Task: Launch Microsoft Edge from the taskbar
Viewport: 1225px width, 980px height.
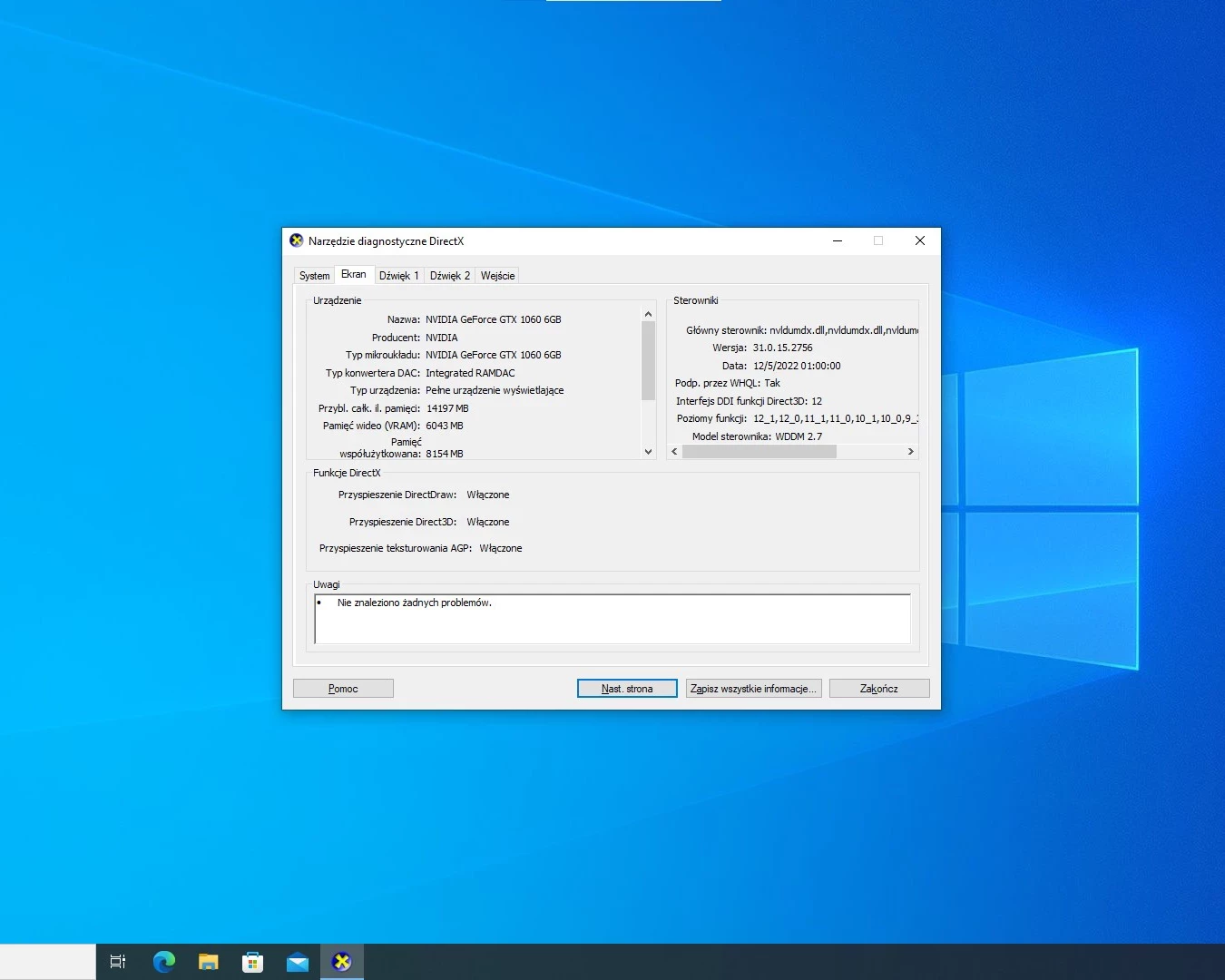Action: 164,962
